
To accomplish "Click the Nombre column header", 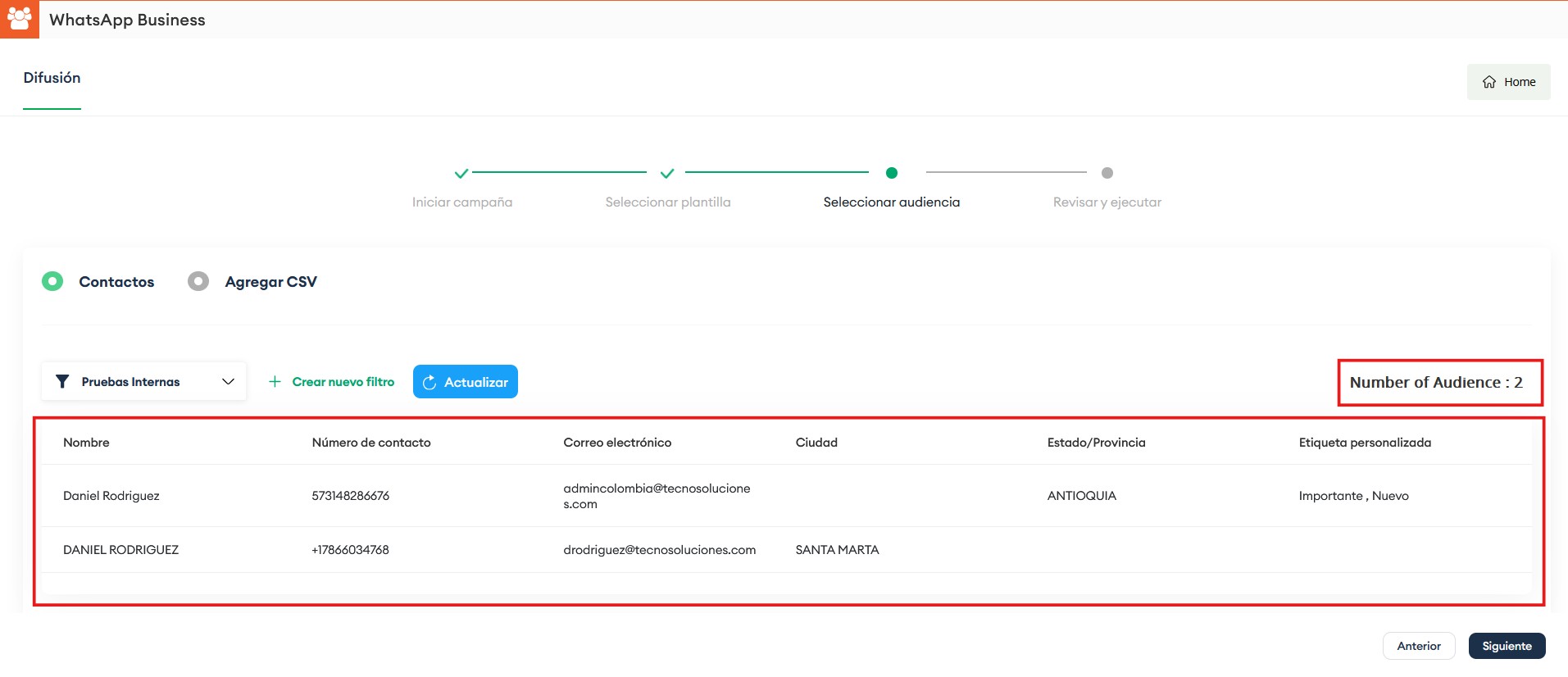I will (86, 443).
